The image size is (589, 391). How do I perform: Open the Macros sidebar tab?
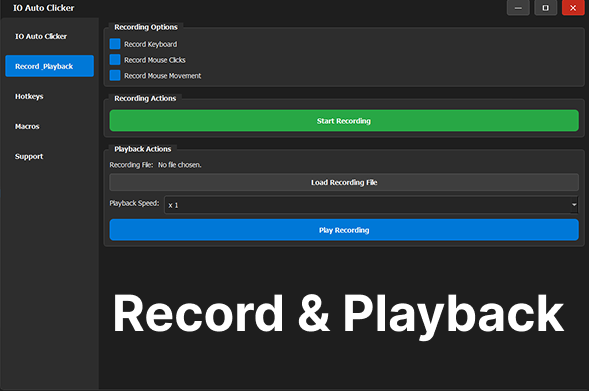pos(49,127)
